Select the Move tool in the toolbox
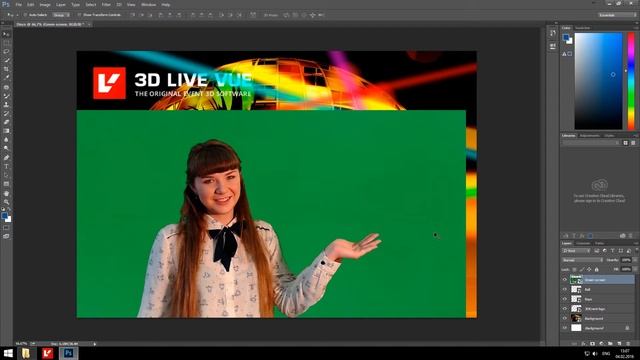 tap(6, 34)
